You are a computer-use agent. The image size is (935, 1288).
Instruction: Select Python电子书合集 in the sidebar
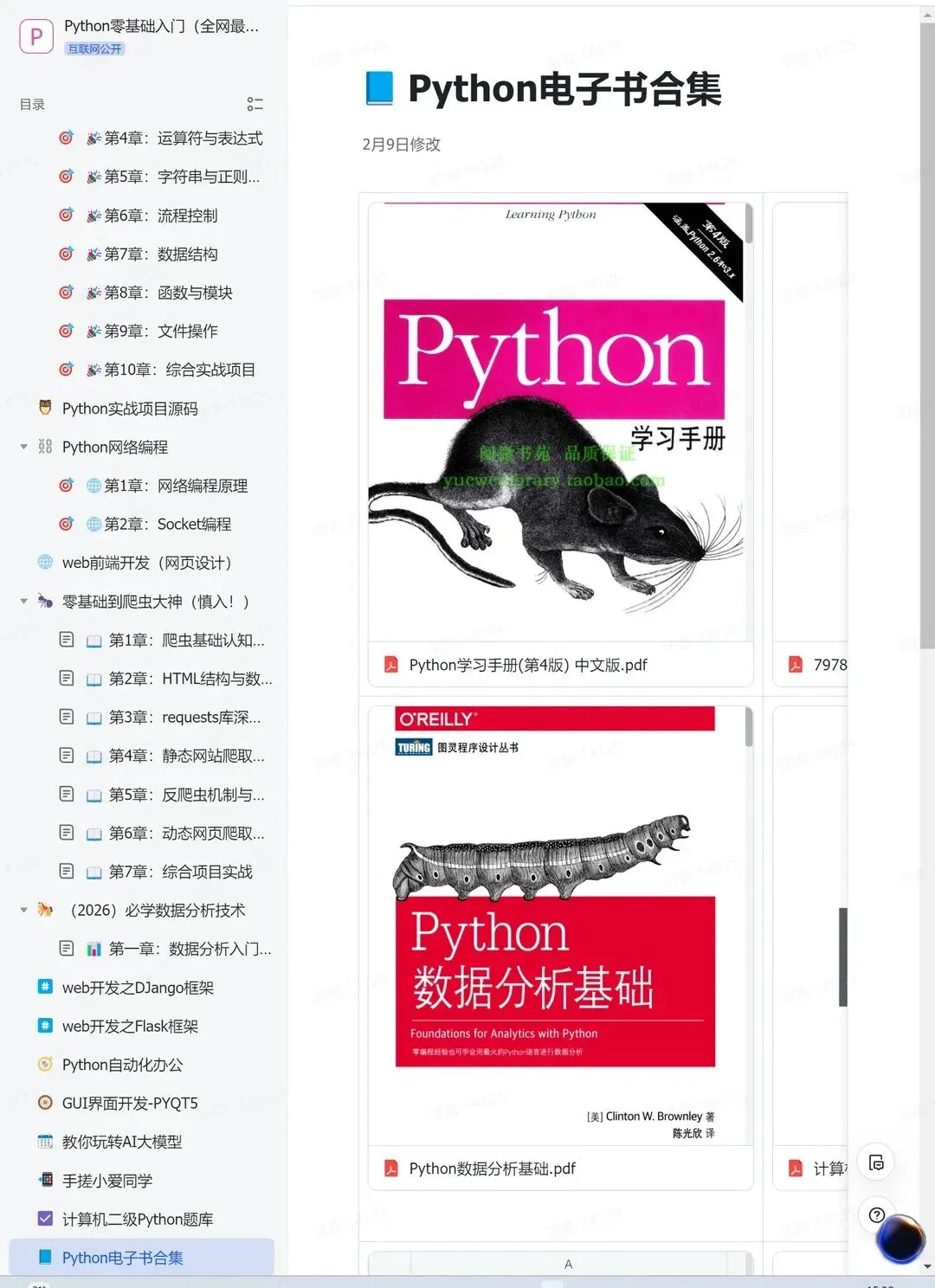pyautogui.click(x=142, y=1258)
